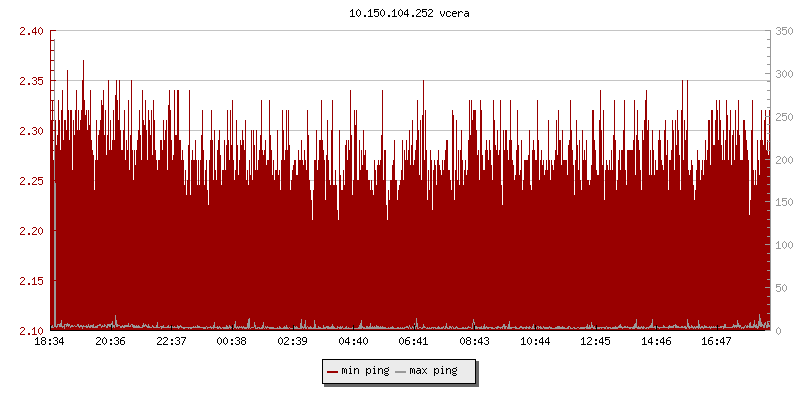This screenshot has width=800, height=400.
Task: Click the 50 right axis value
Action: click(x=780, y=288)
